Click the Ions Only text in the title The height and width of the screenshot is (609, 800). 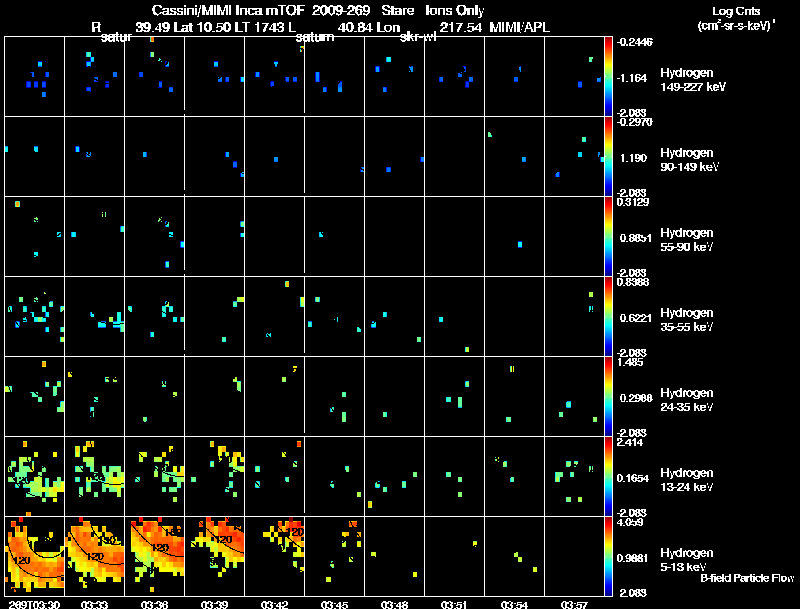(x=454, y=11)
